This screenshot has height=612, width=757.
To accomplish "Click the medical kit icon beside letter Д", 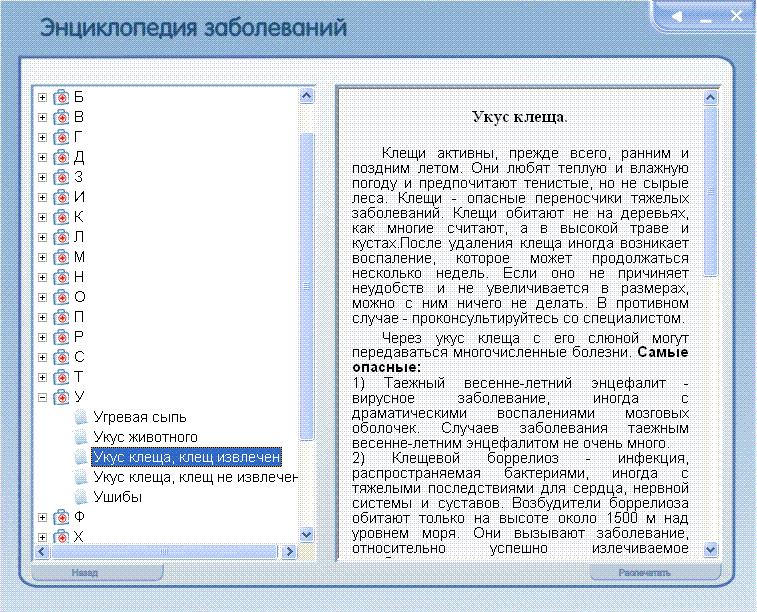I will pos(61,157).
